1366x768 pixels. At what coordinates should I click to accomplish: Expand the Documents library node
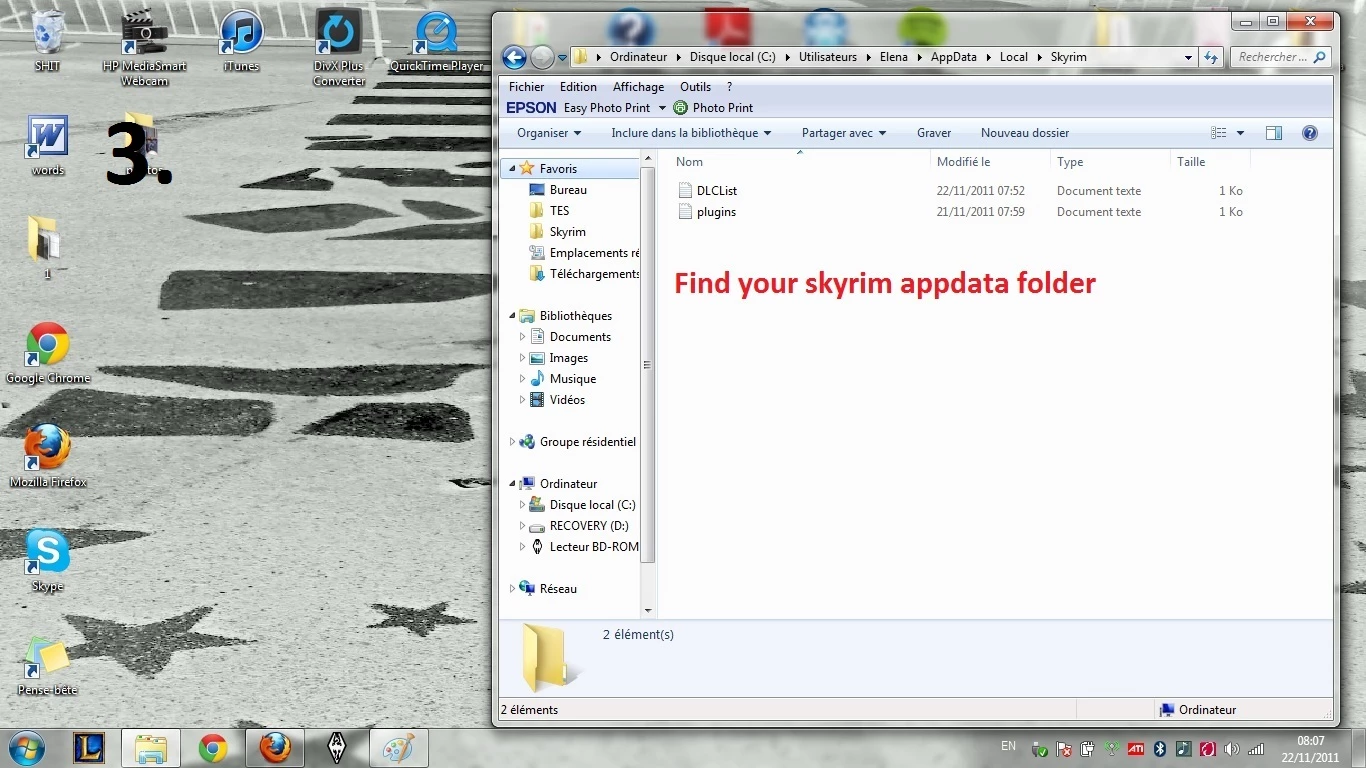coord(522,337)
